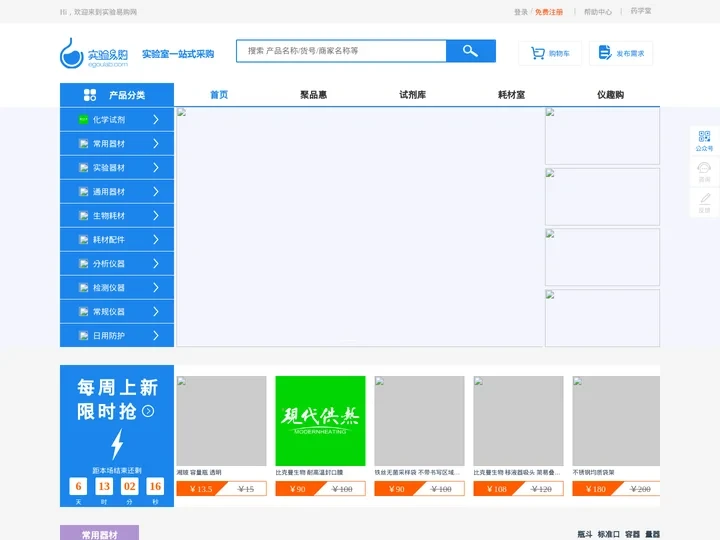Expand the 检测仪器 category arrow
Image resolution: width=720 pixels, height=540 pixels.
point(156,287)
